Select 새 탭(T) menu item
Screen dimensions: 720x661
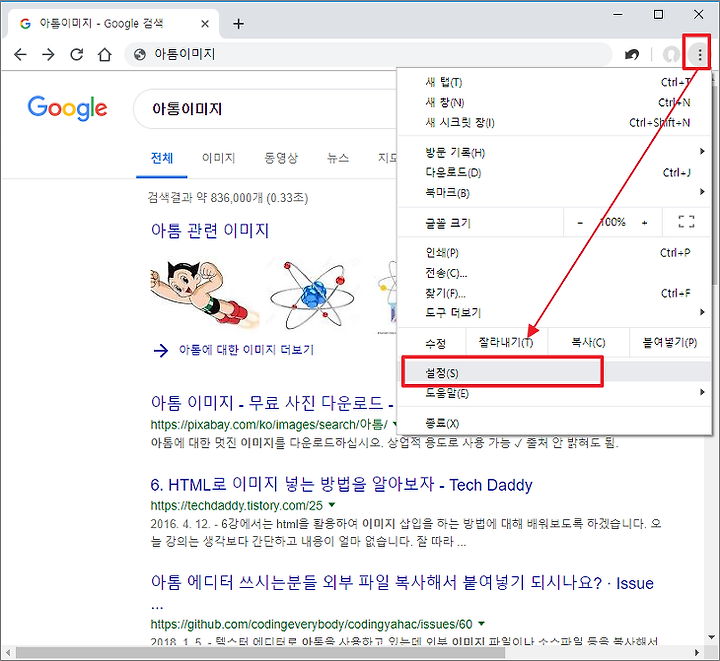click(x=554, y=82)
